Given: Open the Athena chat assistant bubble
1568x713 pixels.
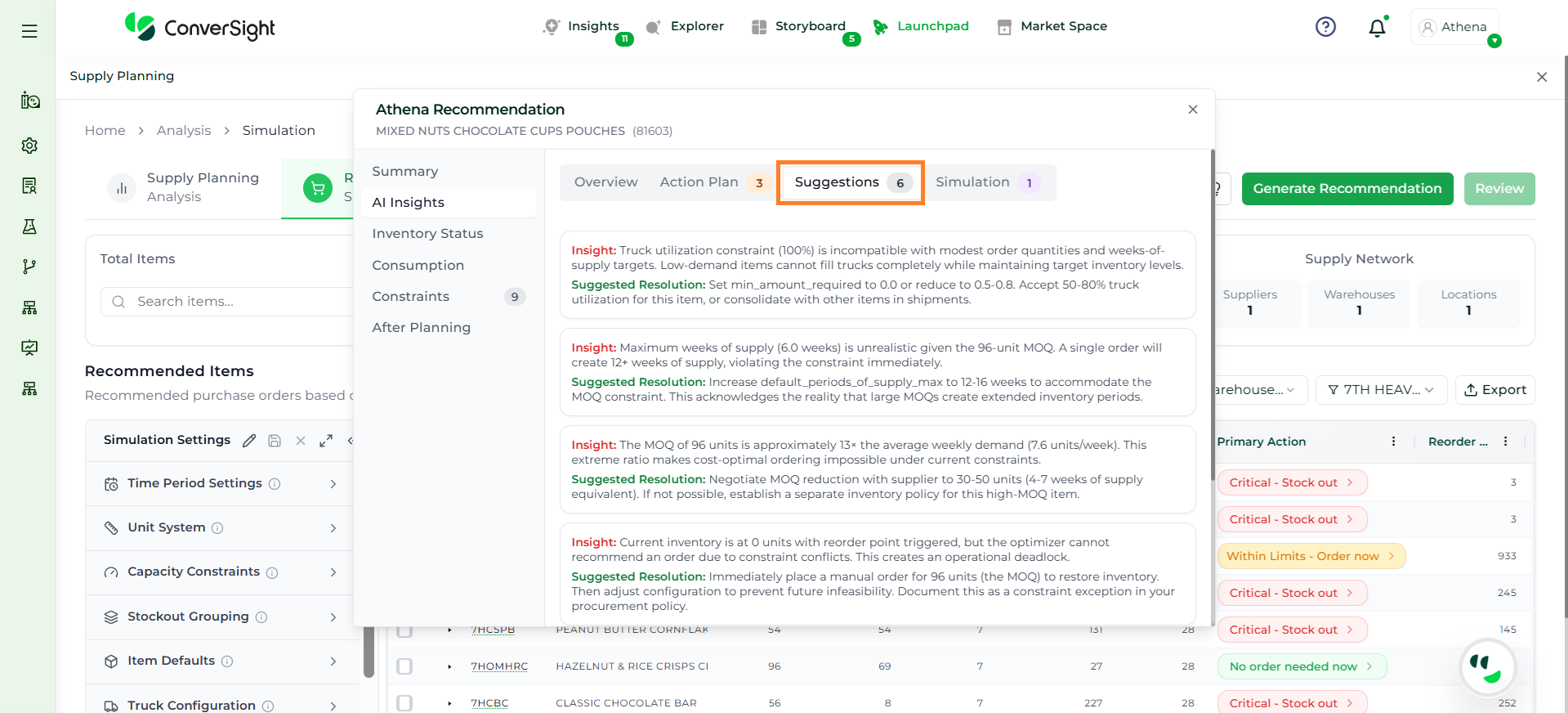Looking at the screenshot, I should click(x=1486, y=667).
